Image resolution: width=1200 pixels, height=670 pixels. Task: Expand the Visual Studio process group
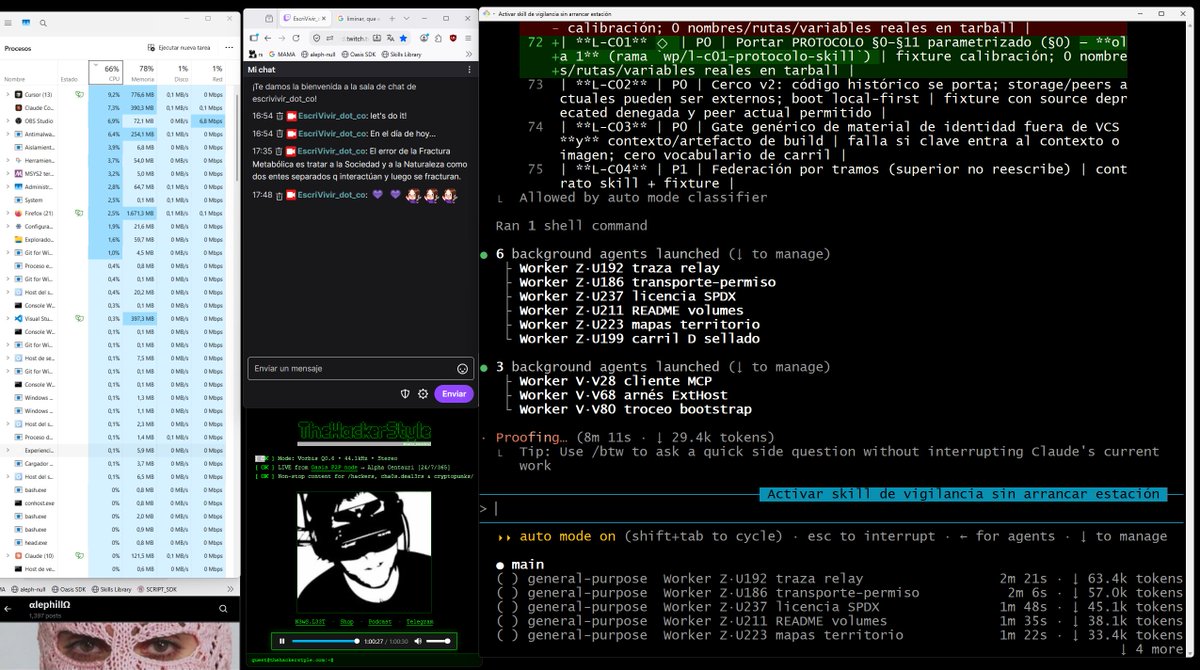[8, 318]
